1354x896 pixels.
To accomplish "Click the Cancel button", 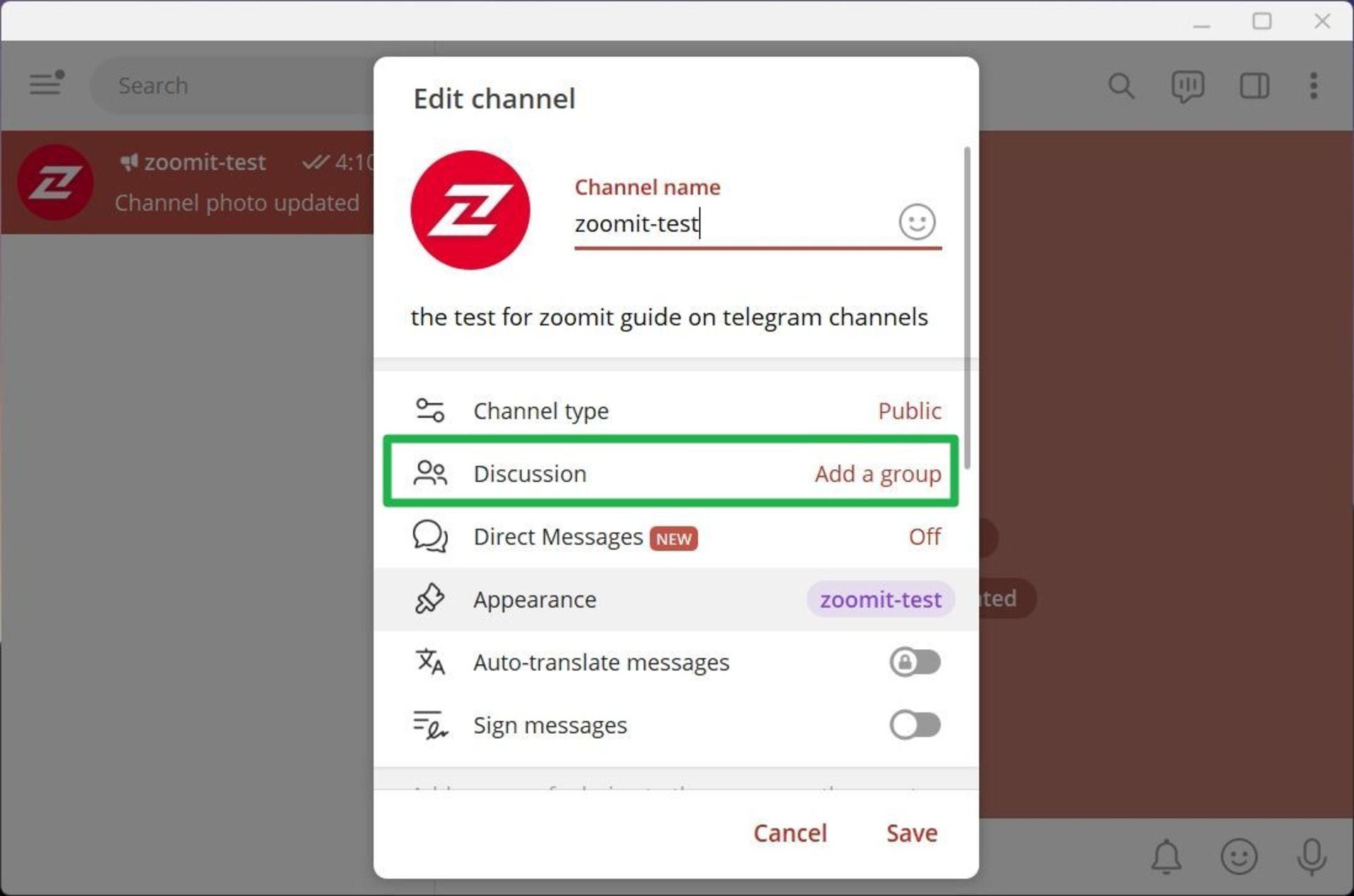I will click(789, 833).
